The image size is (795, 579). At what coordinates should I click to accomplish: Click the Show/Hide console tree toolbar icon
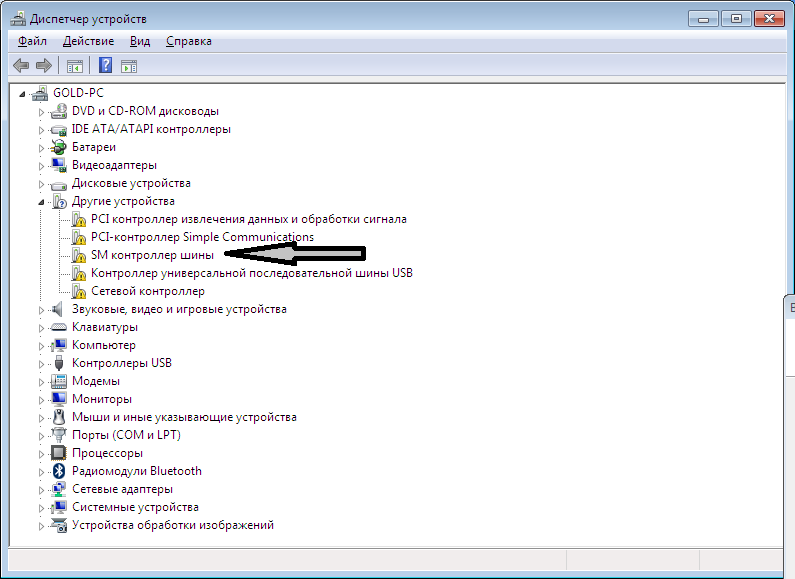click(x=75, y=66)
